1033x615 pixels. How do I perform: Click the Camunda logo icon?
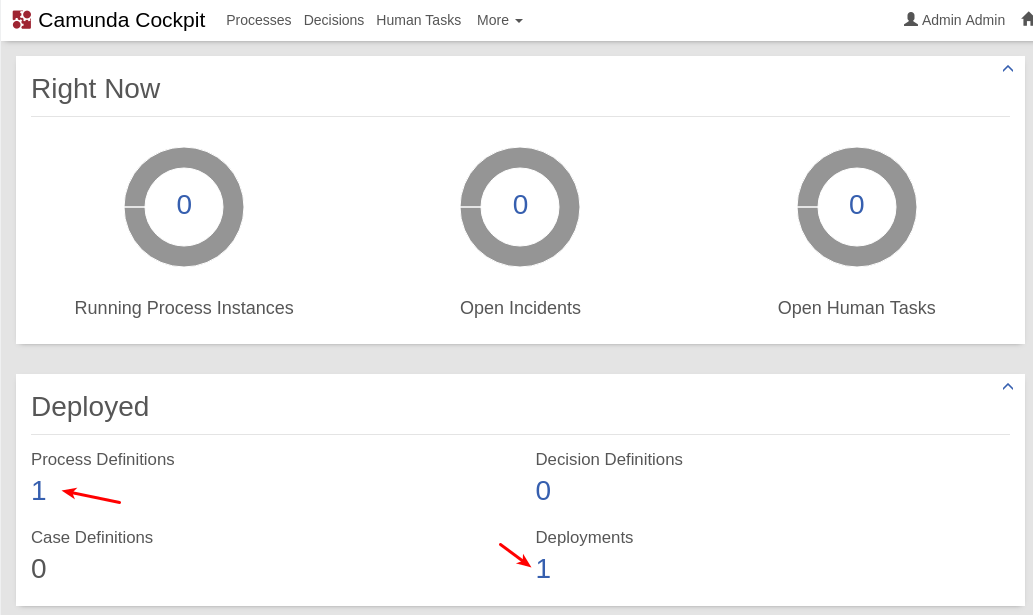(22, 20)
